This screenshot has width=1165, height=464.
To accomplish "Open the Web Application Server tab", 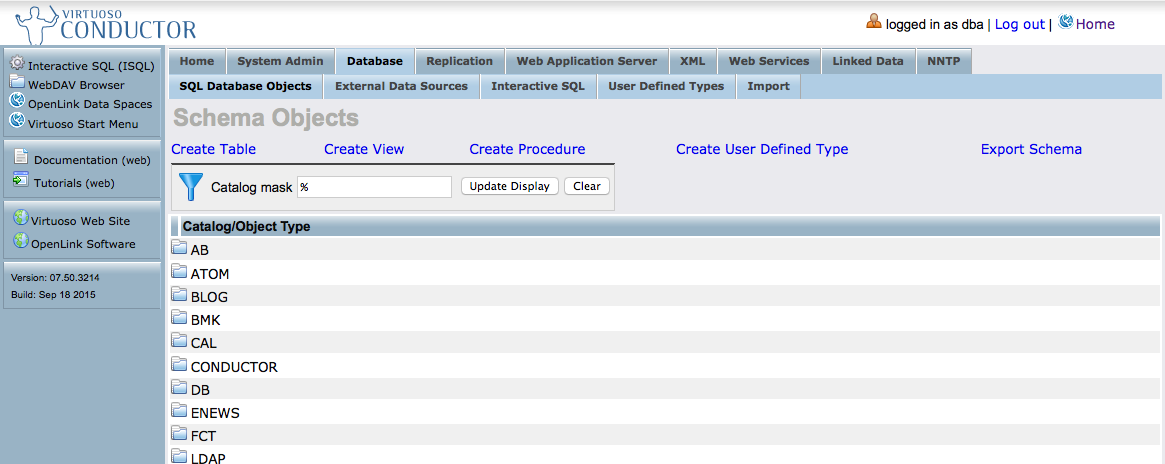I will tap(587, 61).
